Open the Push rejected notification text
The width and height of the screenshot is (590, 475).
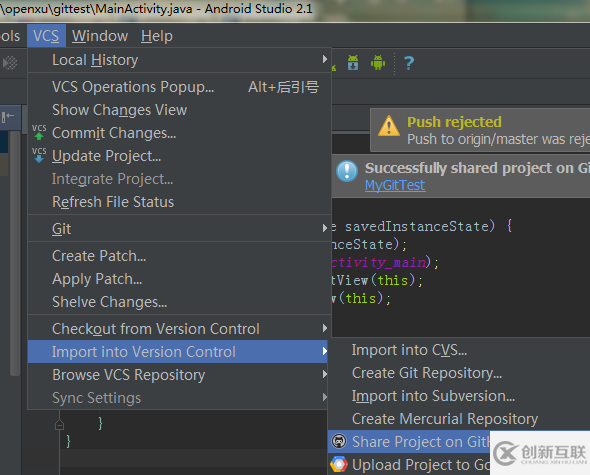pos(454,122)
